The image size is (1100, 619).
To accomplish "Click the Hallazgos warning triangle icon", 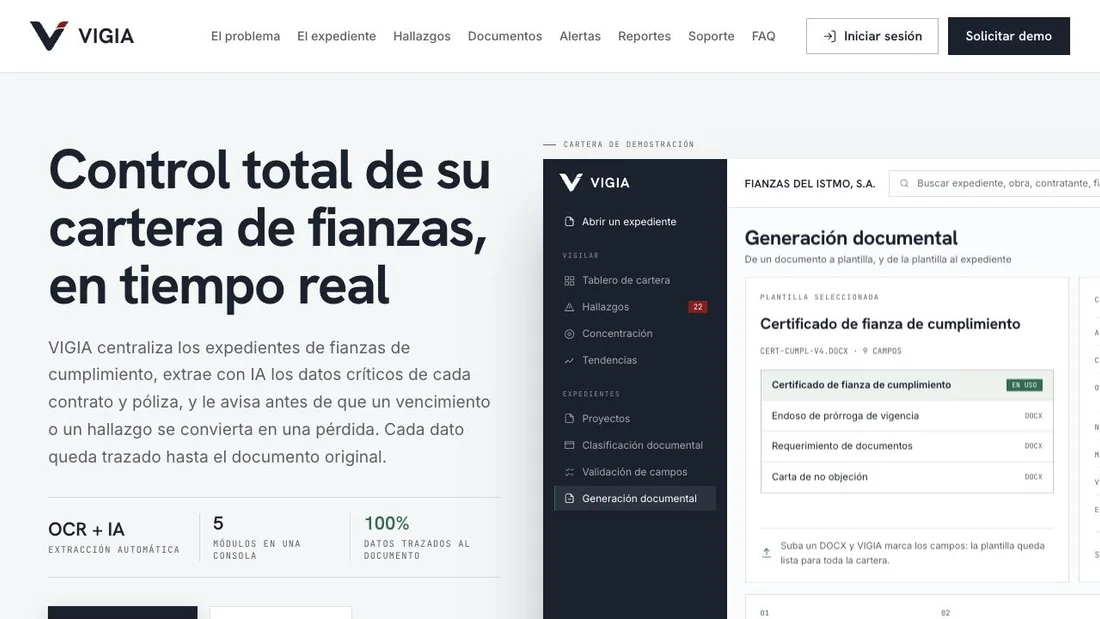I will [569, 307].
